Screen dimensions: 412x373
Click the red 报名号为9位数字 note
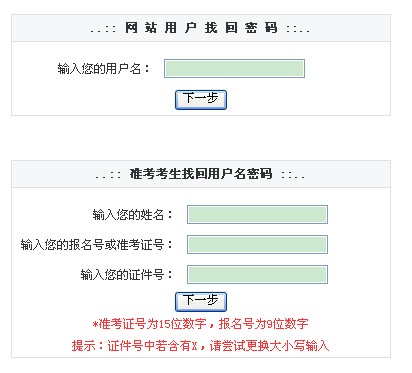(263, 324)
